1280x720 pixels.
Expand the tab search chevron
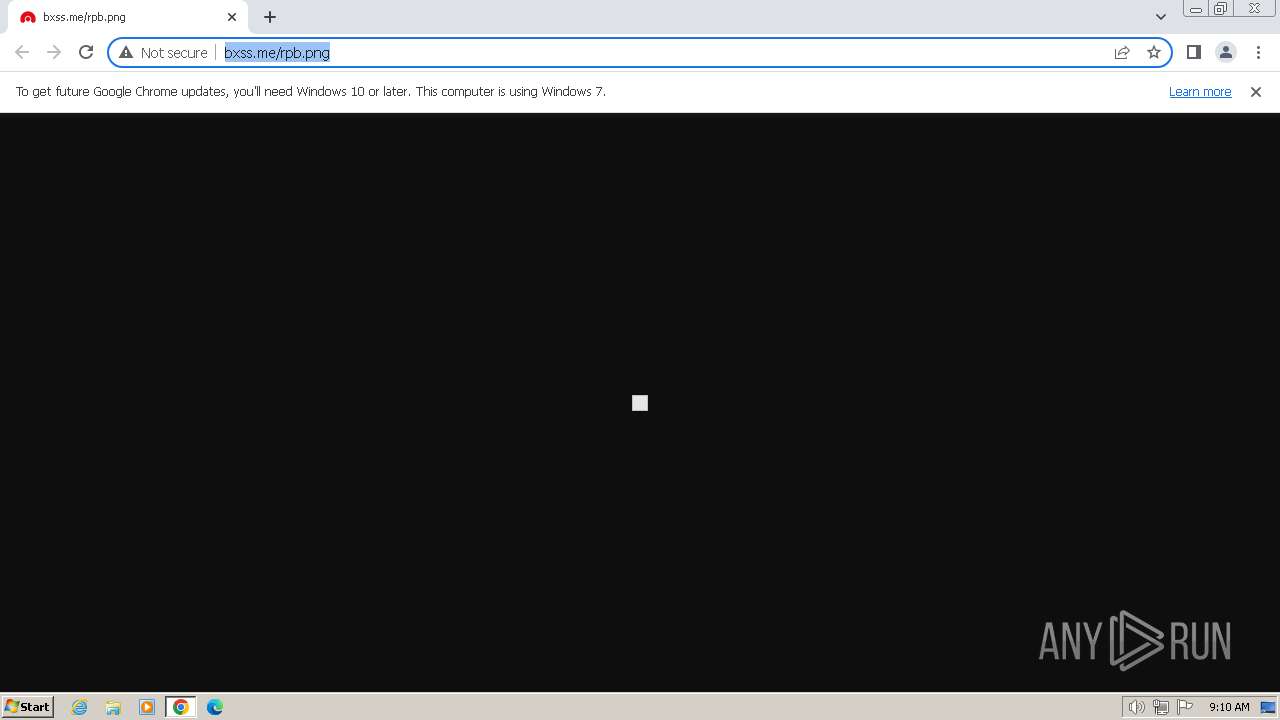click(x=1161, y=17)
